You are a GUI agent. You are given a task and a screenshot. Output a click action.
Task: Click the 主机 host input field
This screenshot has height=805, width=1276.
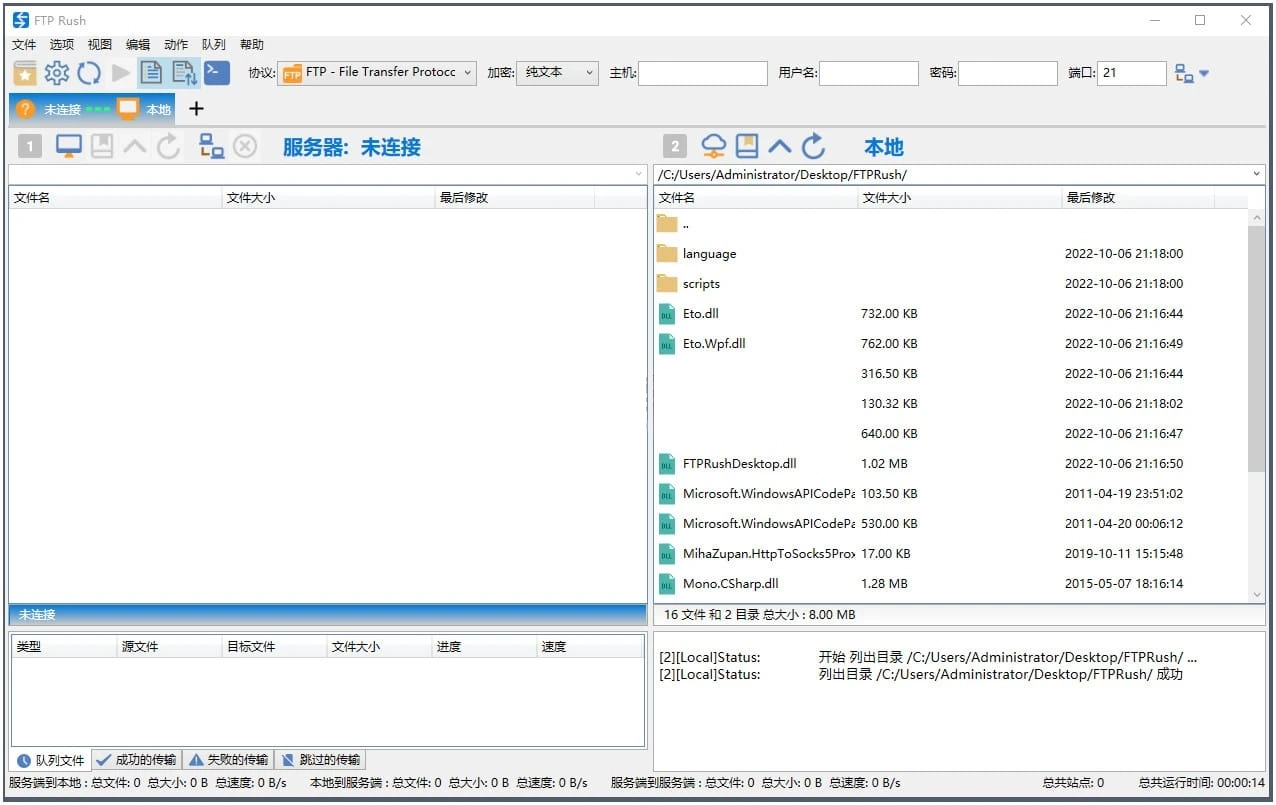tap(702, 73)
